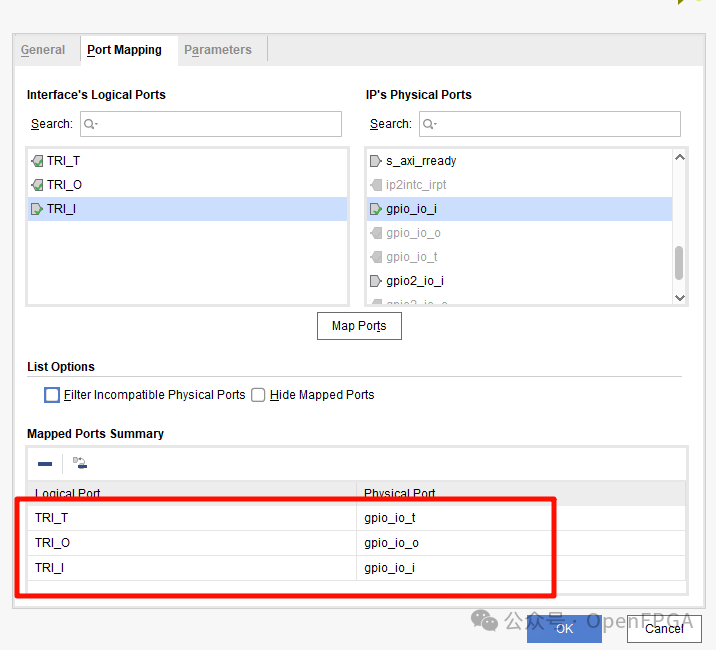This screenshot has height=650, width=716.
Task: Select gpio_io_t in physical ports list
Action: point(519,257)
